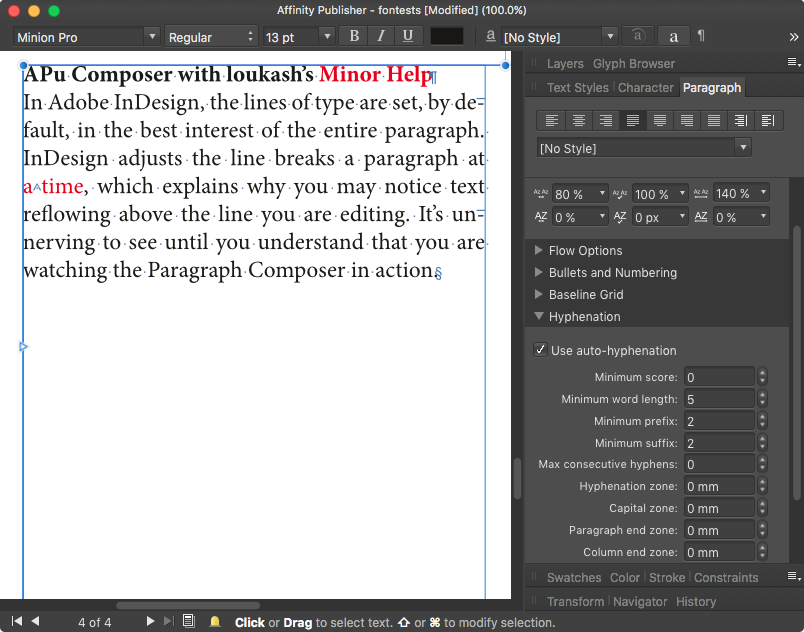The width and height of the screenshot is (804, 632).
Task: Open the Navigator tab
Action: pos(640,602)
